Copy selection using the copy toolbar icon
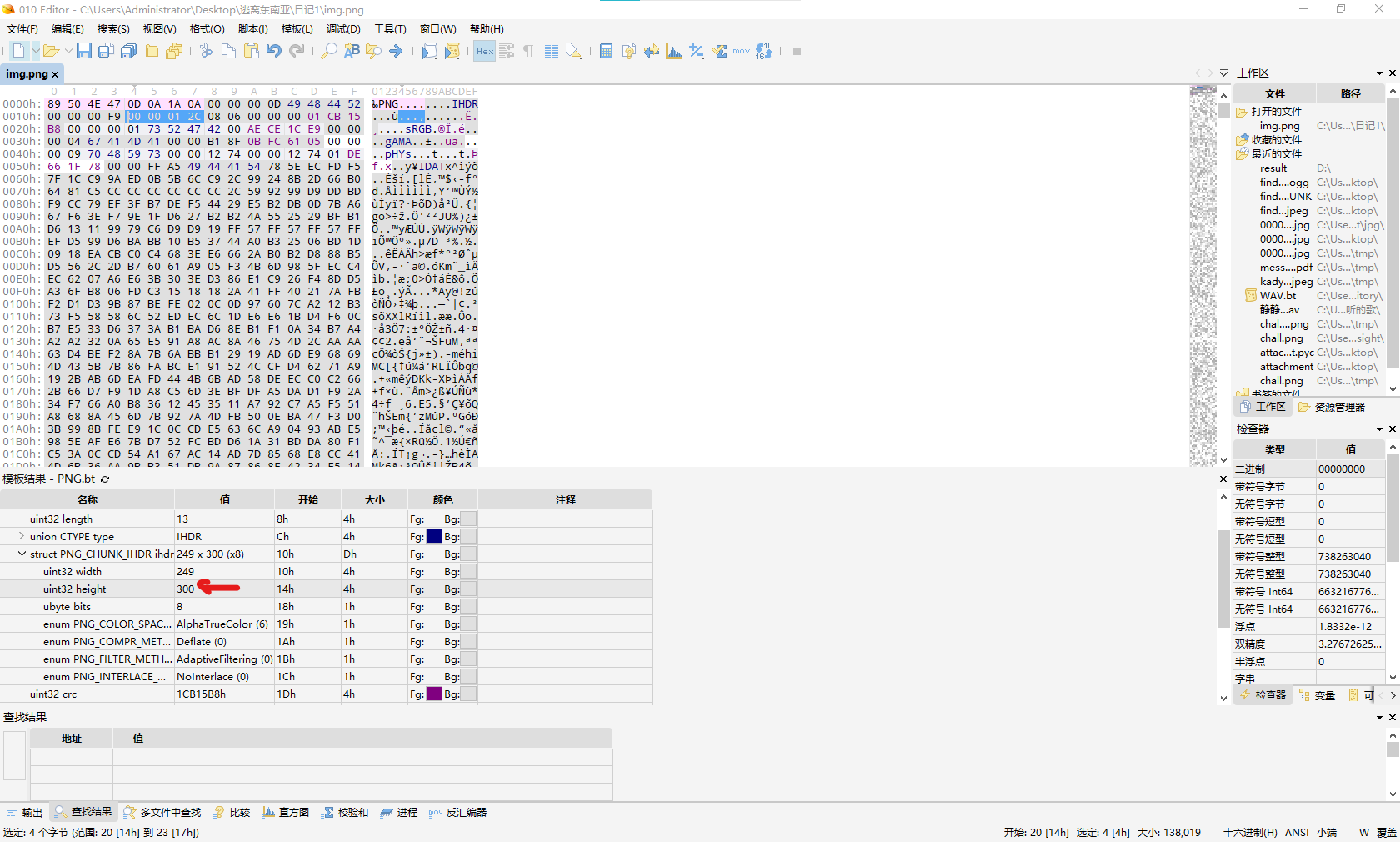 pyautogui.click(x=228, y=51)
